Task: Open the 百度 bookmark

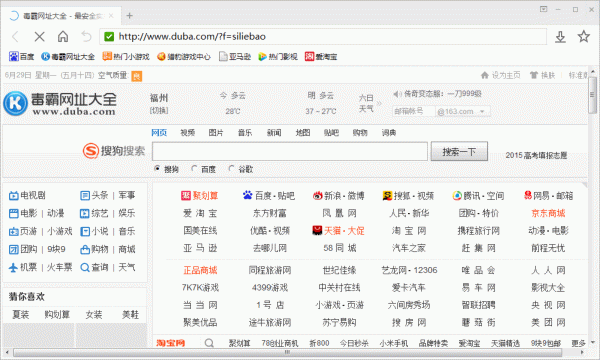Action: click(x=21, y=57)
